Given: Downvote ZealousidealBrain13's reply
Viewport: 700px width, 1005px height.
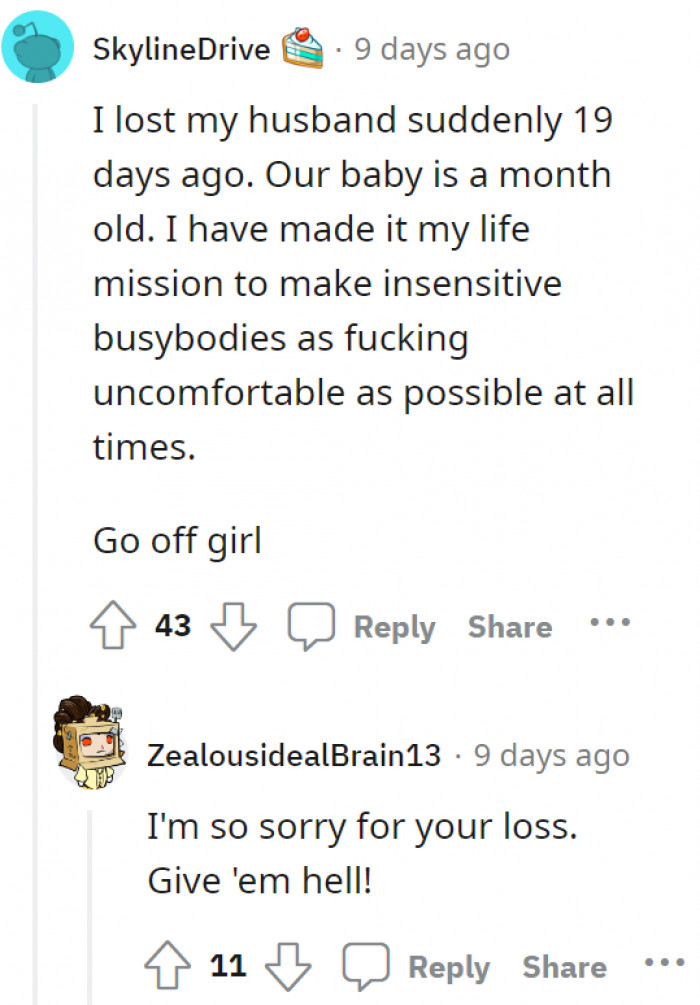Looking at the screenshot, I should point(289,967).
